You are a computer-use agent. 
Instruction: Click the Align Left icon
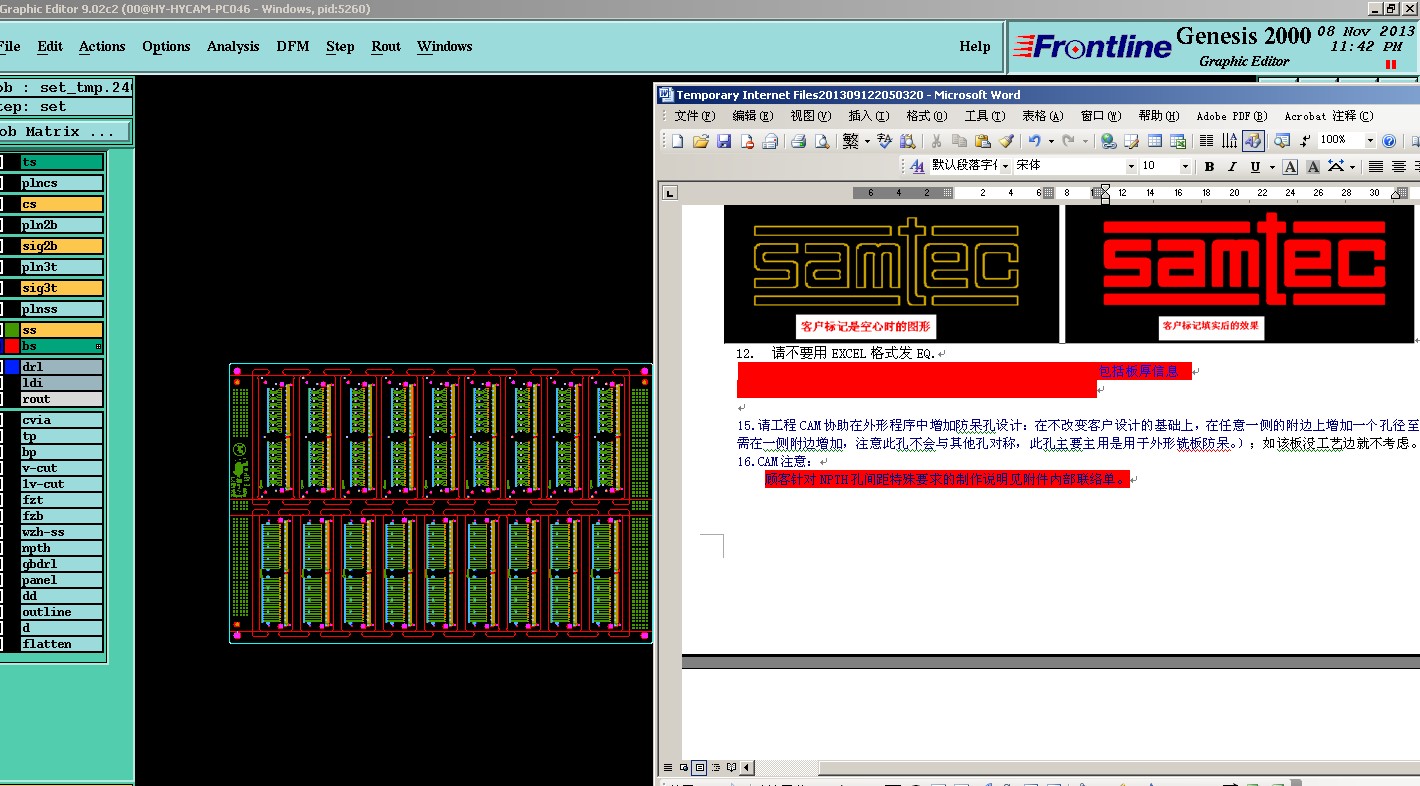1376,166
